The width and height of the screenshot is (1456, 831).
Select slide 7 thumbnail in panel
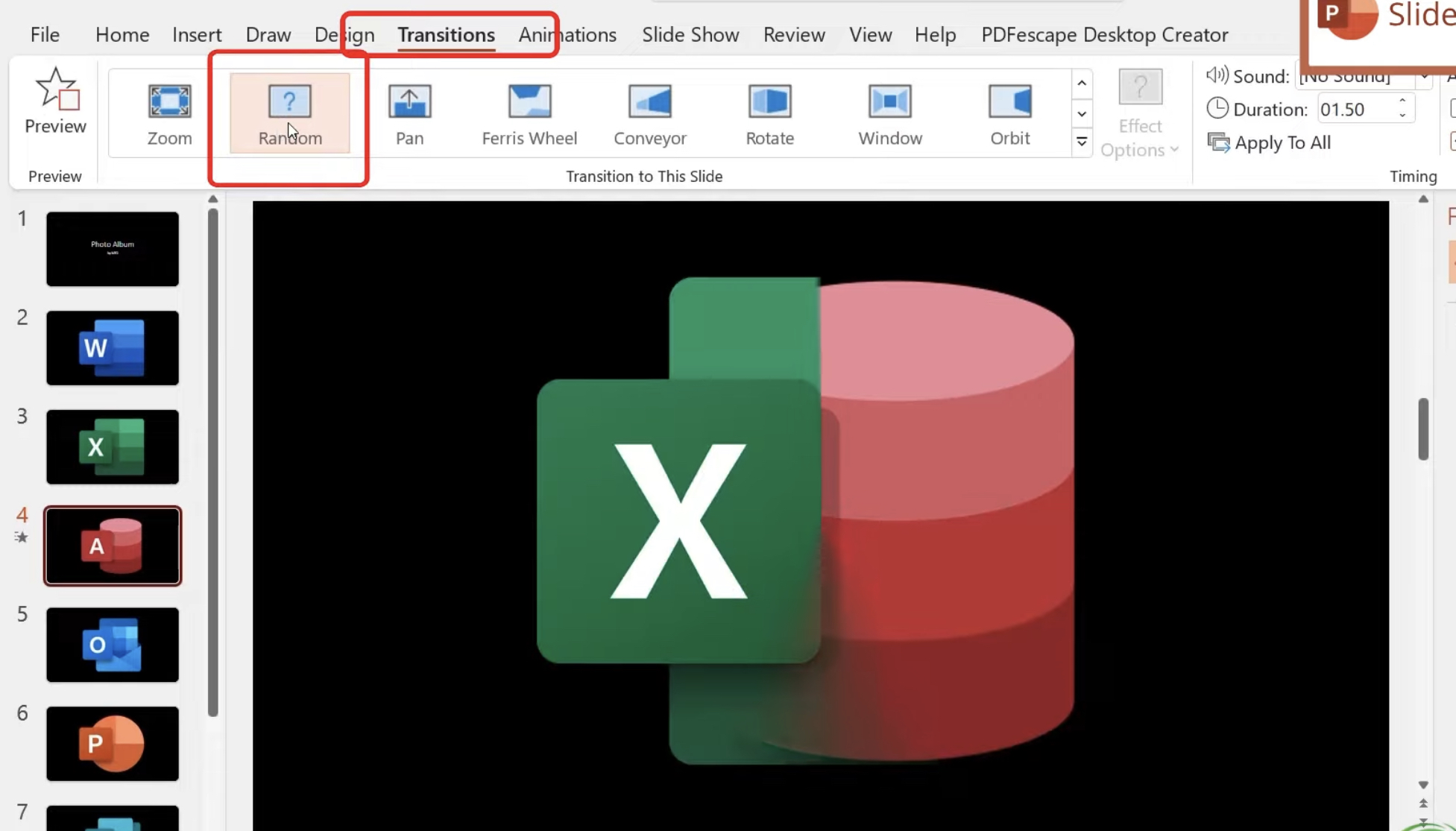(x=113, y=818)
